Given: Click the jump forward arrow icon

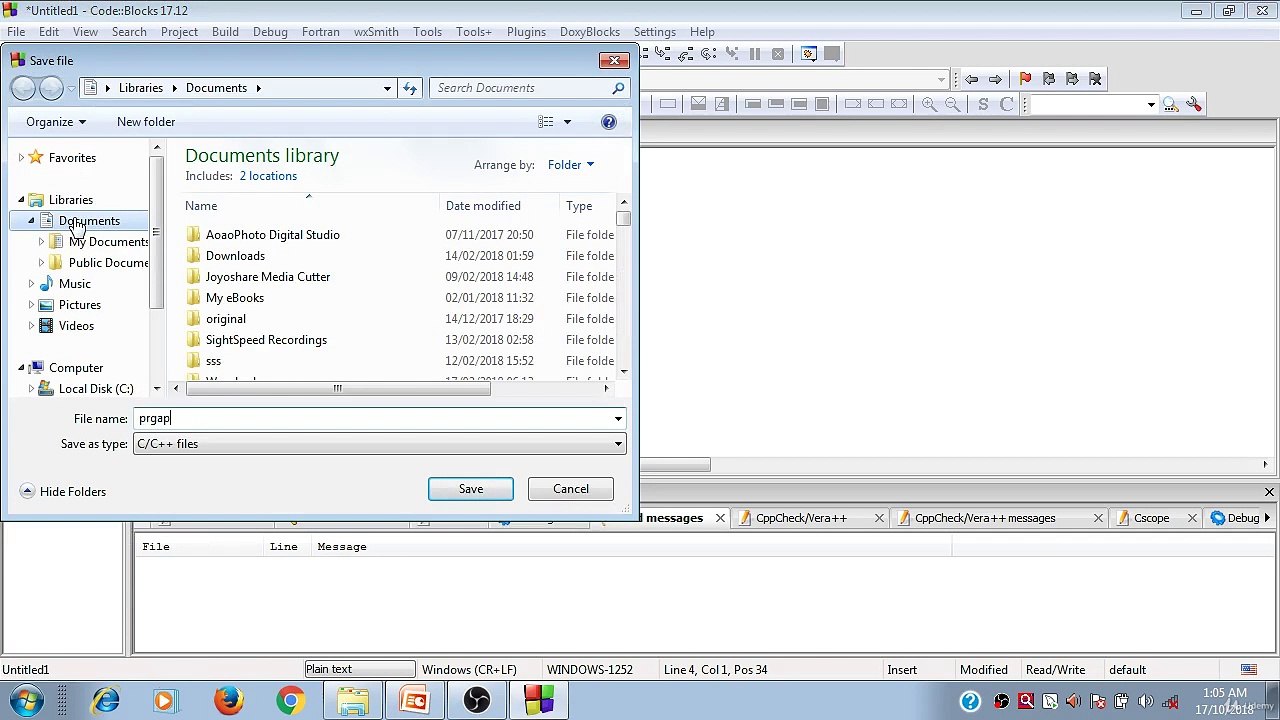Looking at the screenshot, I should 995,79.
